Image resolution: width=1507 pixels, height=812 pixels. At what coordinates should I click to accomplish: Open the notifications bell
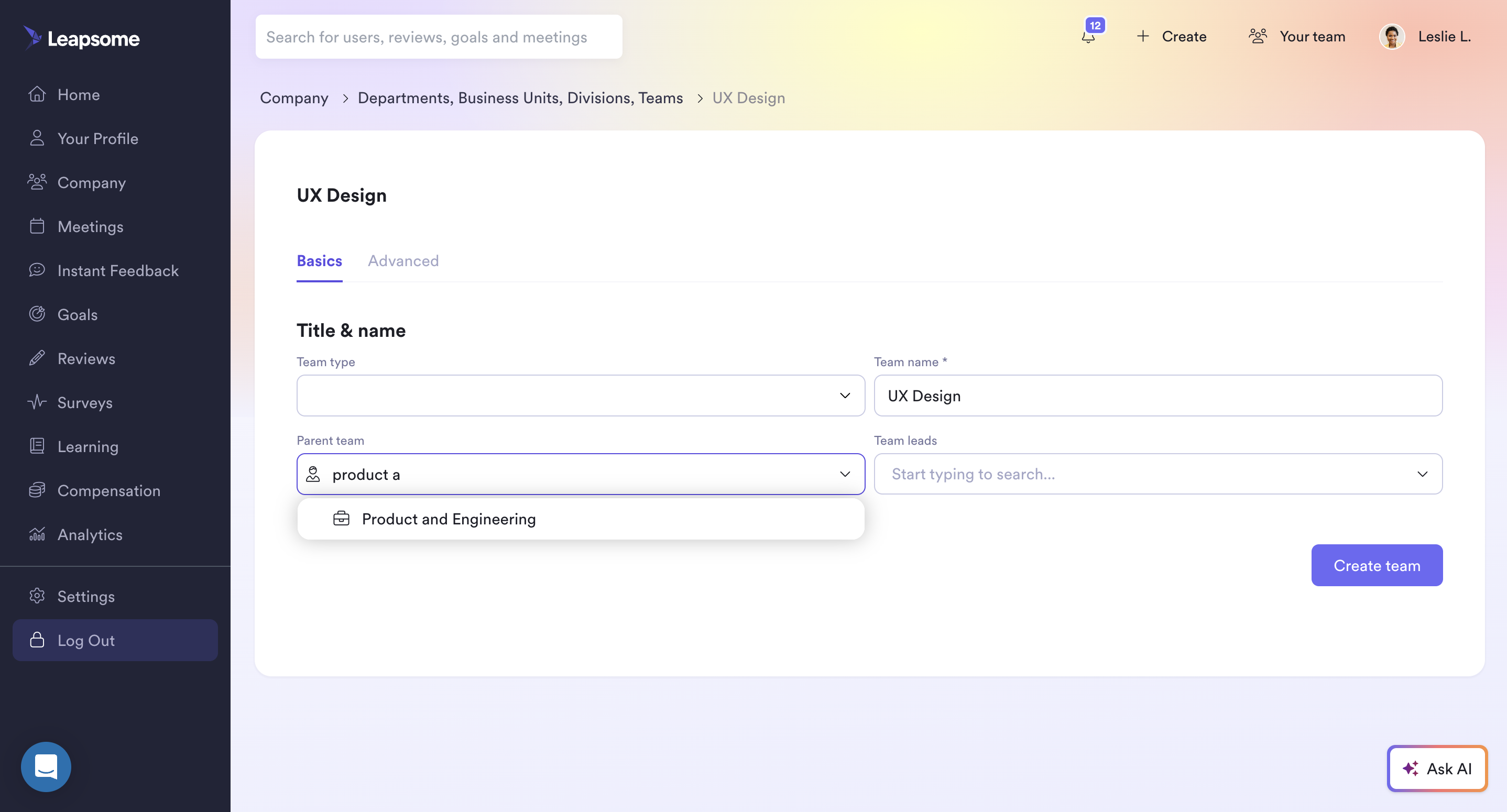click(x=1087, y=37)
